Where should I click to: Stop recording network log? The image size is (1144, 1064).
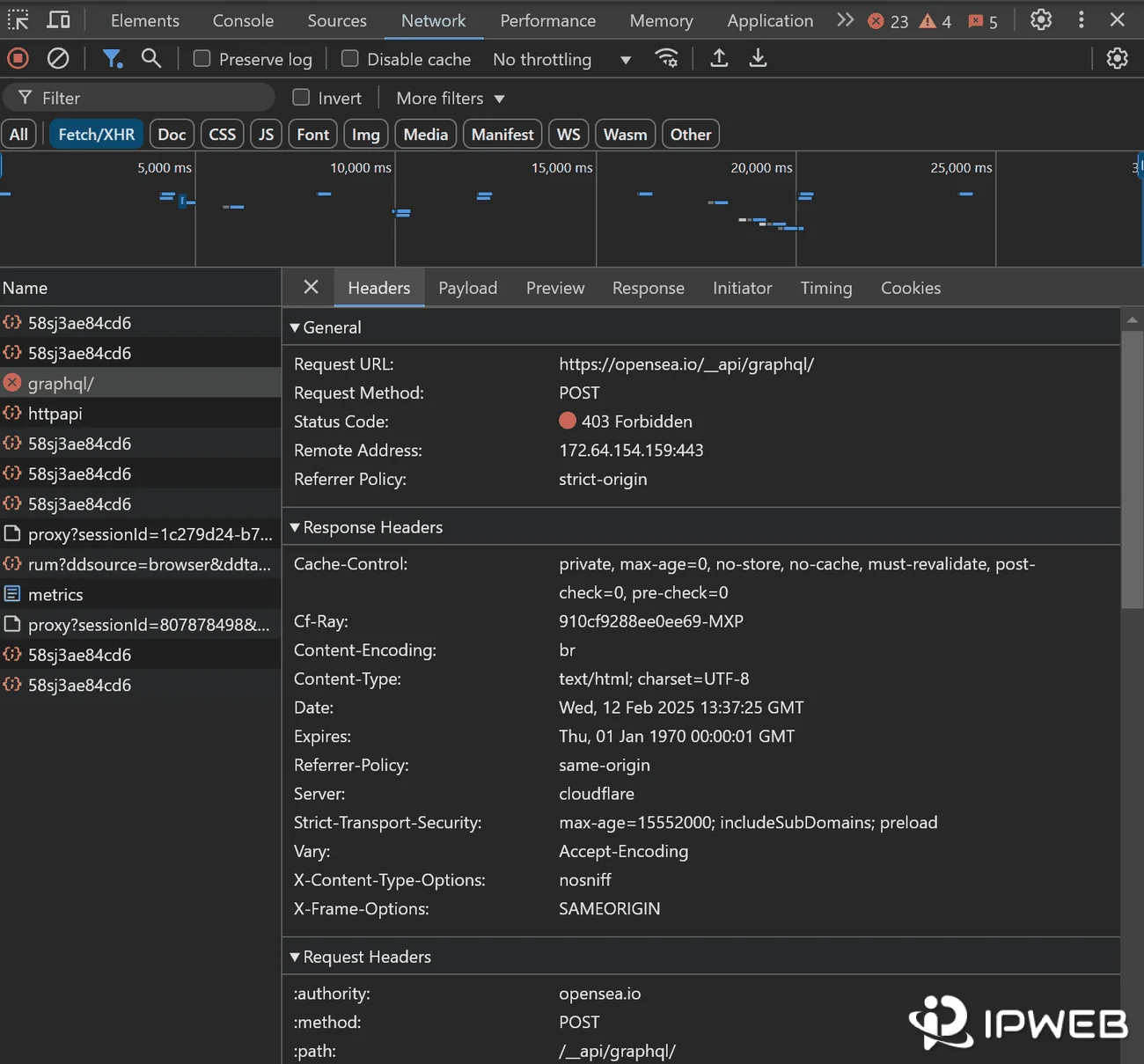pos(18,59)
